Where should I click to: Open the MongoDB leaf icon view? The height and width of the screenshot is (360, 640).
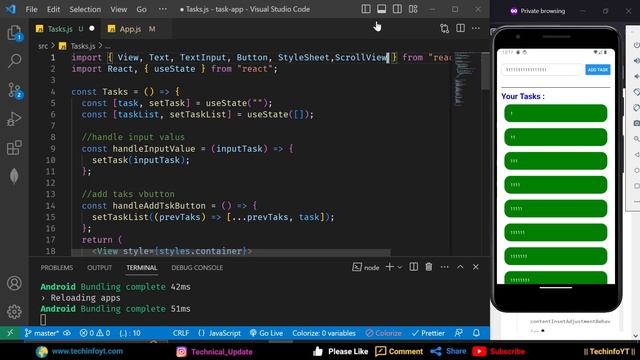(14, 176)
